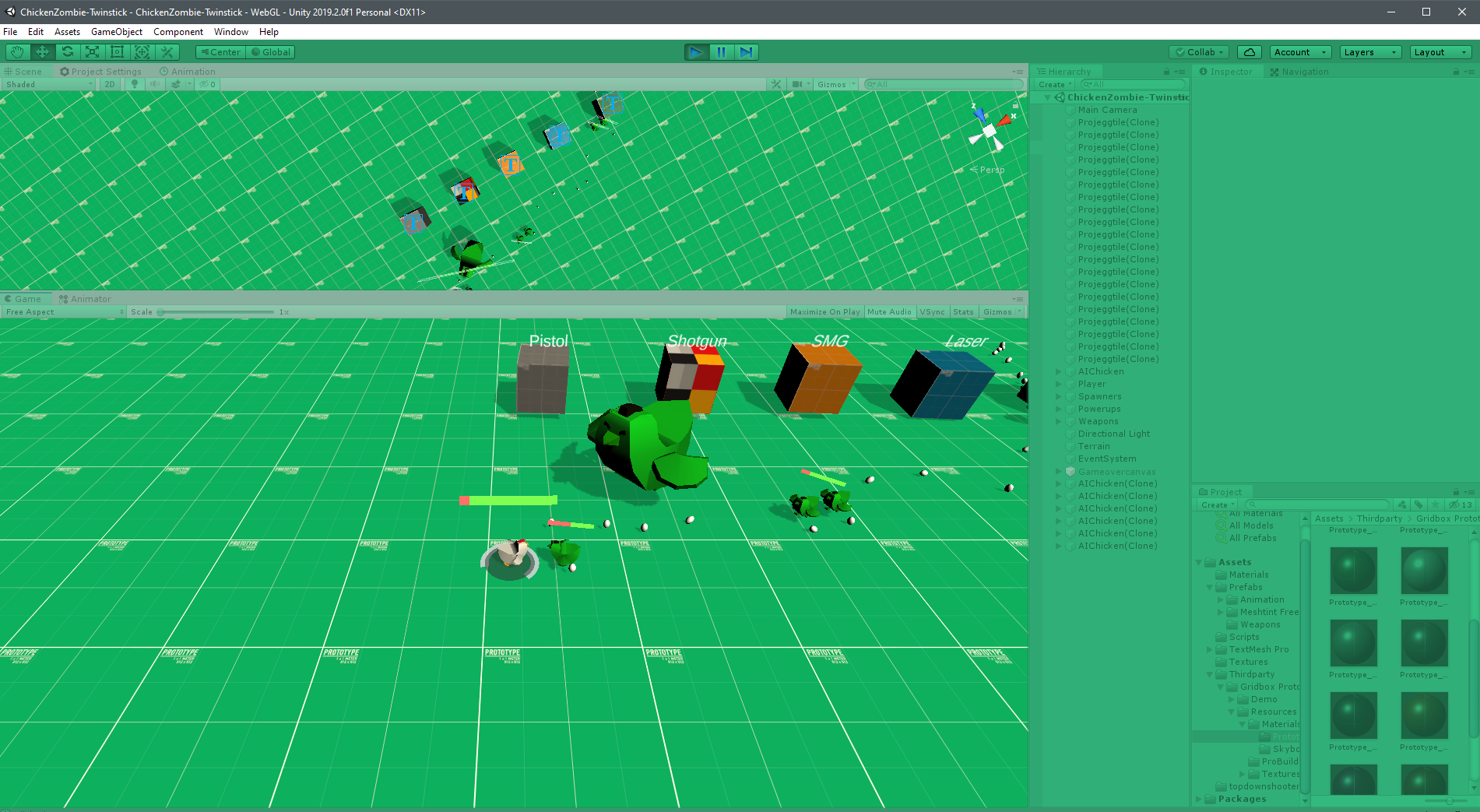Toggle hidden packages visibility count
Screen dimensions: 1480x812
click(1460, 504)
